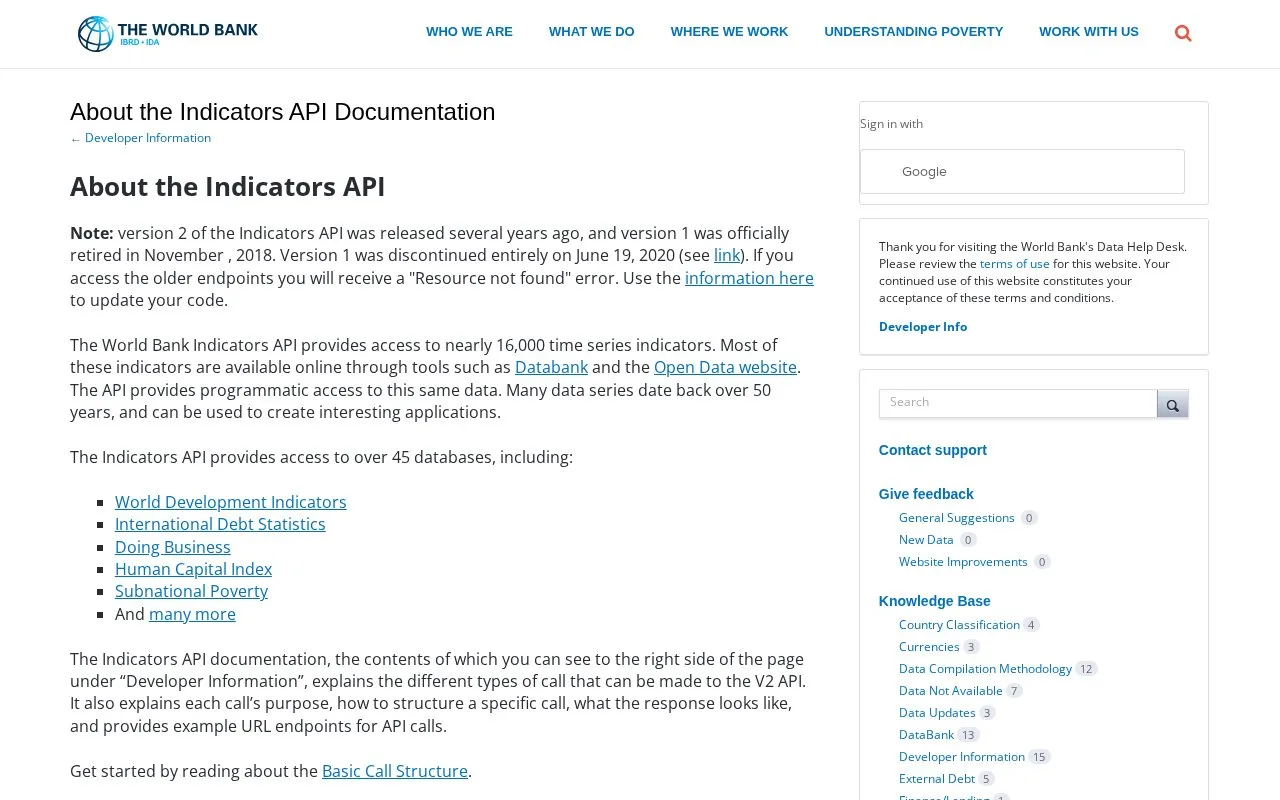Open DataBank topic in Knowledge Base
Screen dimensions: 1280x800
tap(926, 735)
